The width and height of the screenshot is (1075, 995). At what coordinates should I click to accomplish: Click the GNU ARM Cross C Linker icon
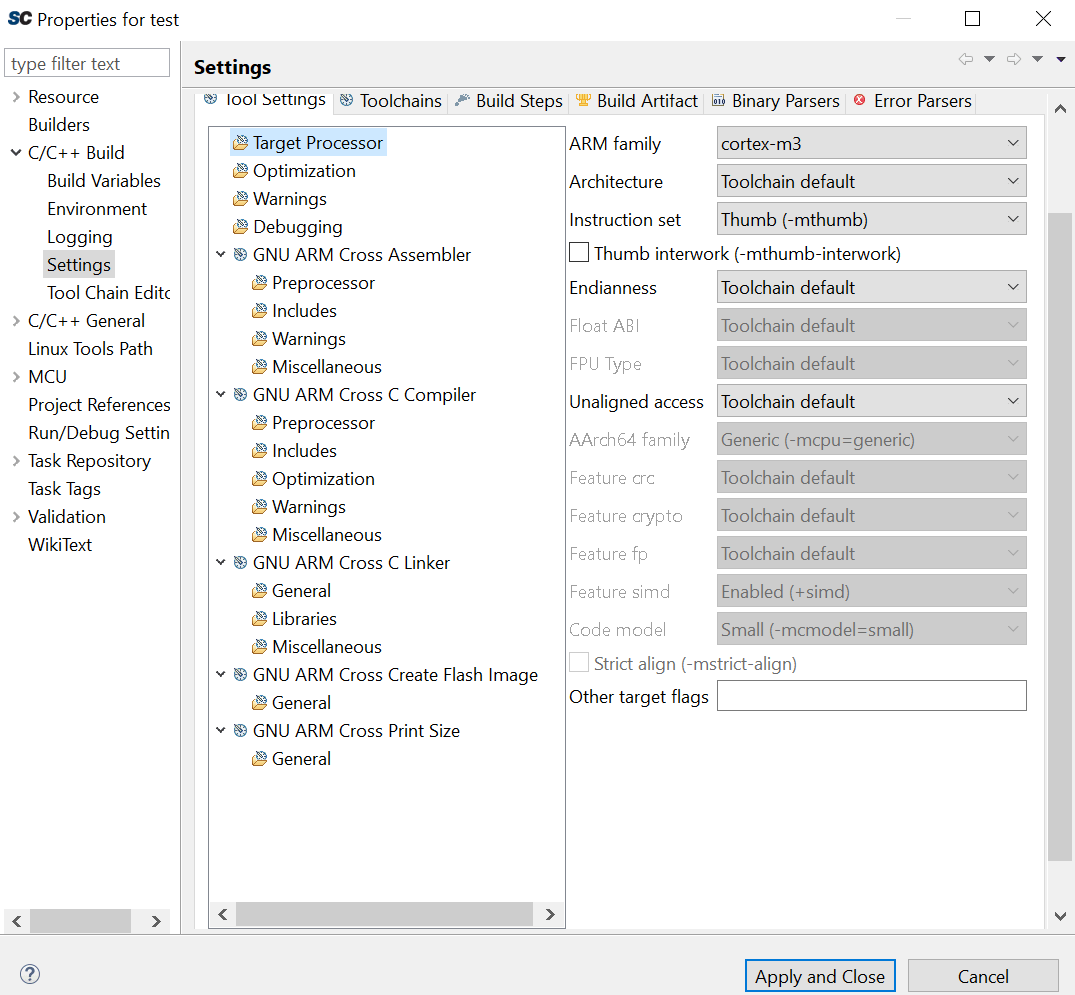tap(240, 563)
